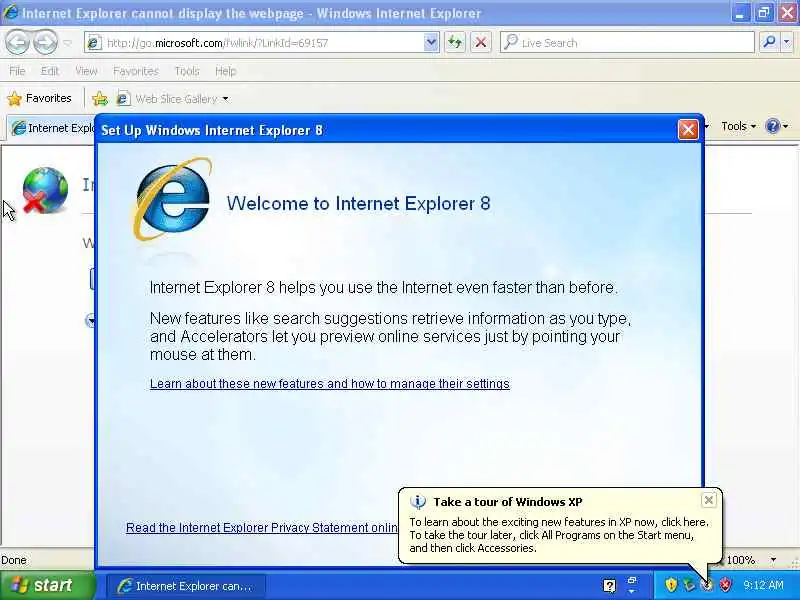Expand the address bar dropdown arrow
This screenshot has height=600, width=800.
click(x=431, y=43)
